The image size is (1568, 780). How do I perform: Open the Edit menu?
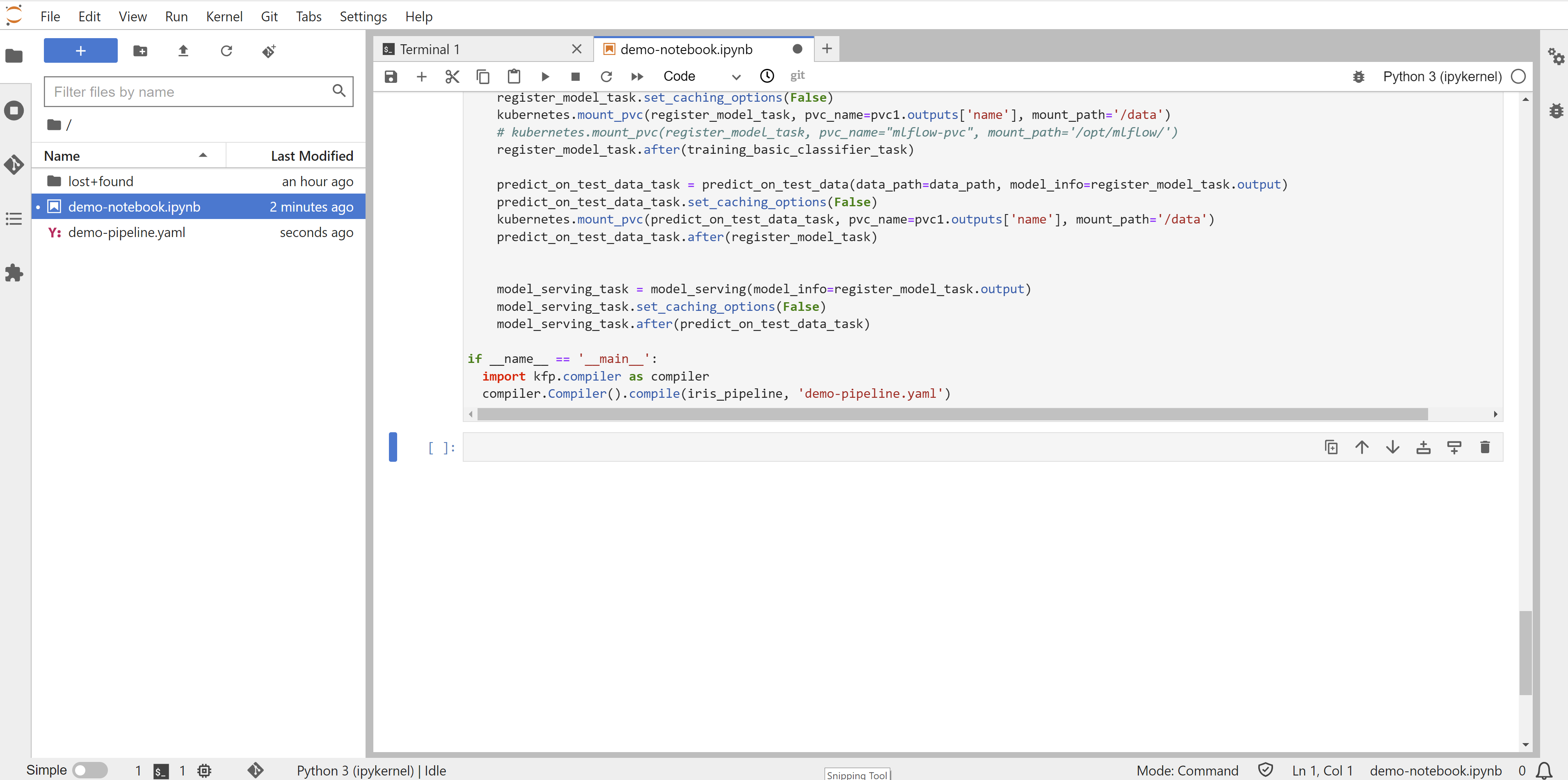[89, 16]
